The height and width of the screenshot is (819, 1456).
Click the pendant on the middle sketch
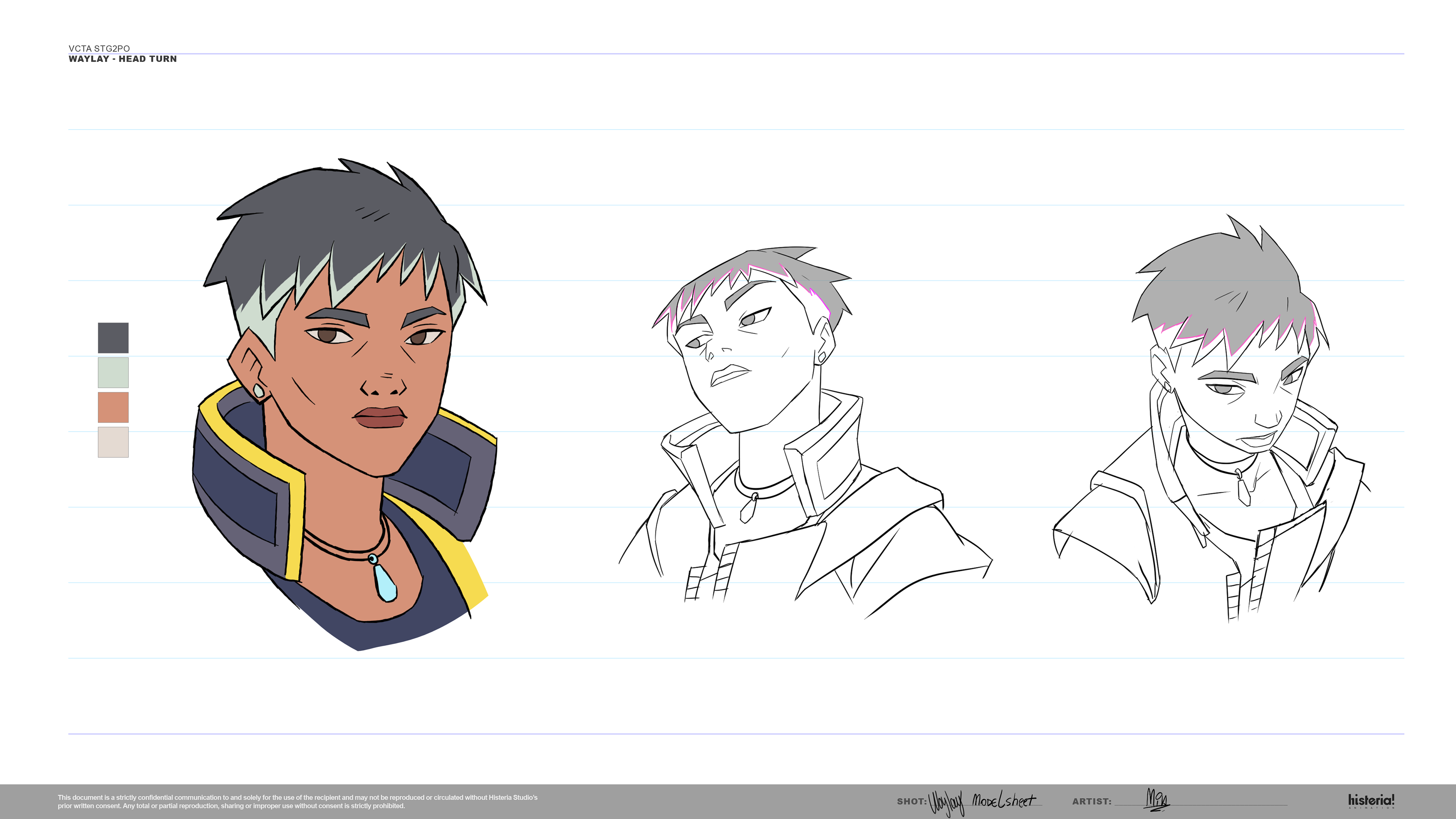(748, 509)
